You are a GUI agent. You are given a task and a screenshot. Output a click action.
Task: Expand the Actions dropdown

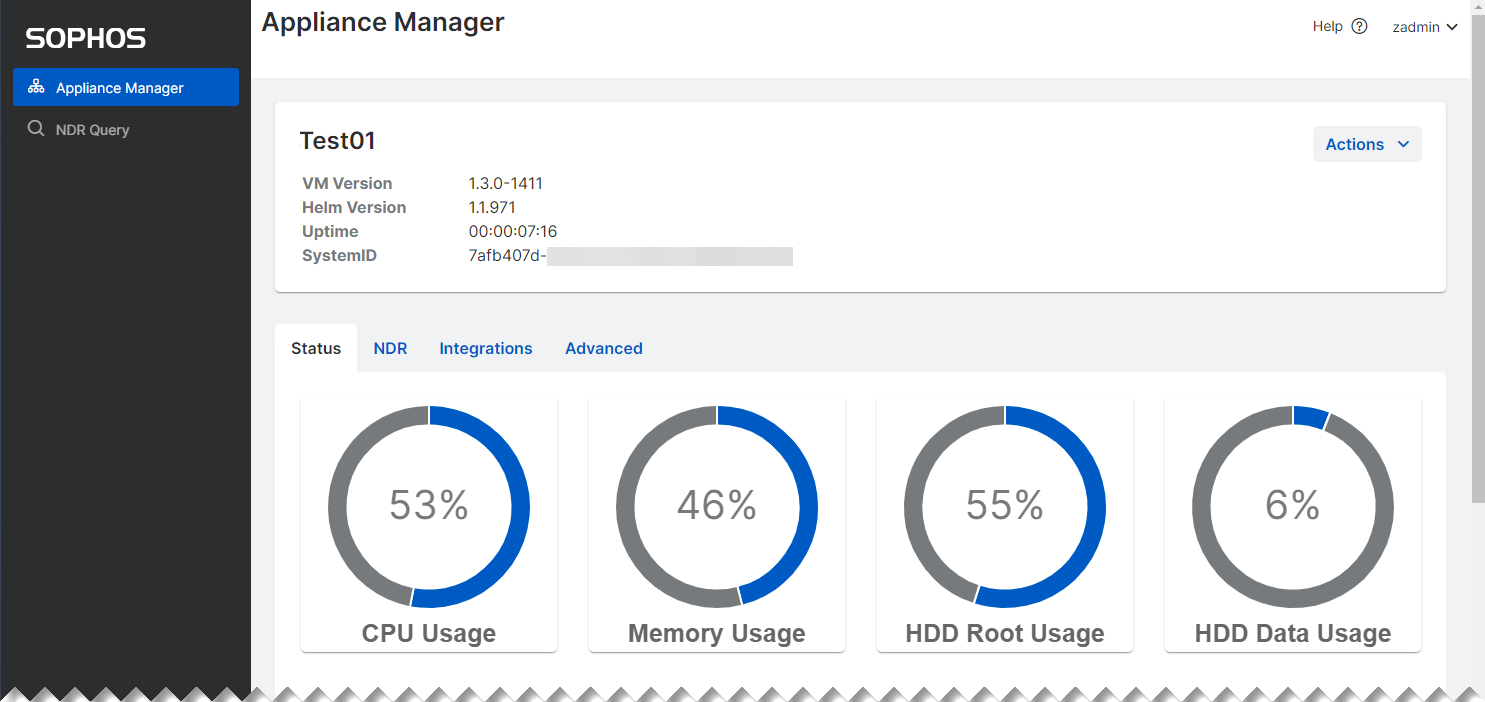tap(1366, 144)
